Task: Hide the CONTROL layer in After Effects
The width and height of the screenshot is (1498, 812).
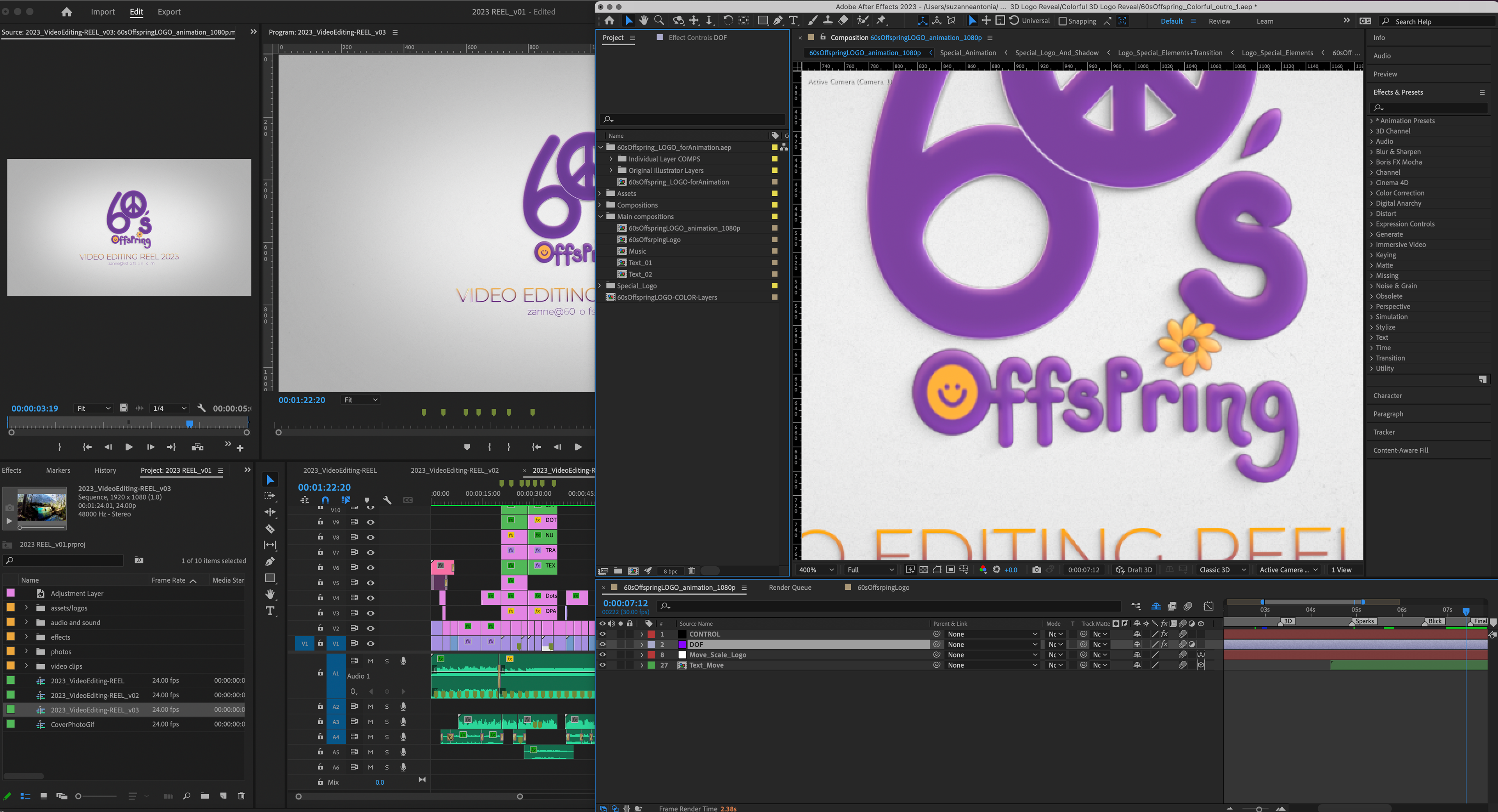Action: (x=602, y=634)
